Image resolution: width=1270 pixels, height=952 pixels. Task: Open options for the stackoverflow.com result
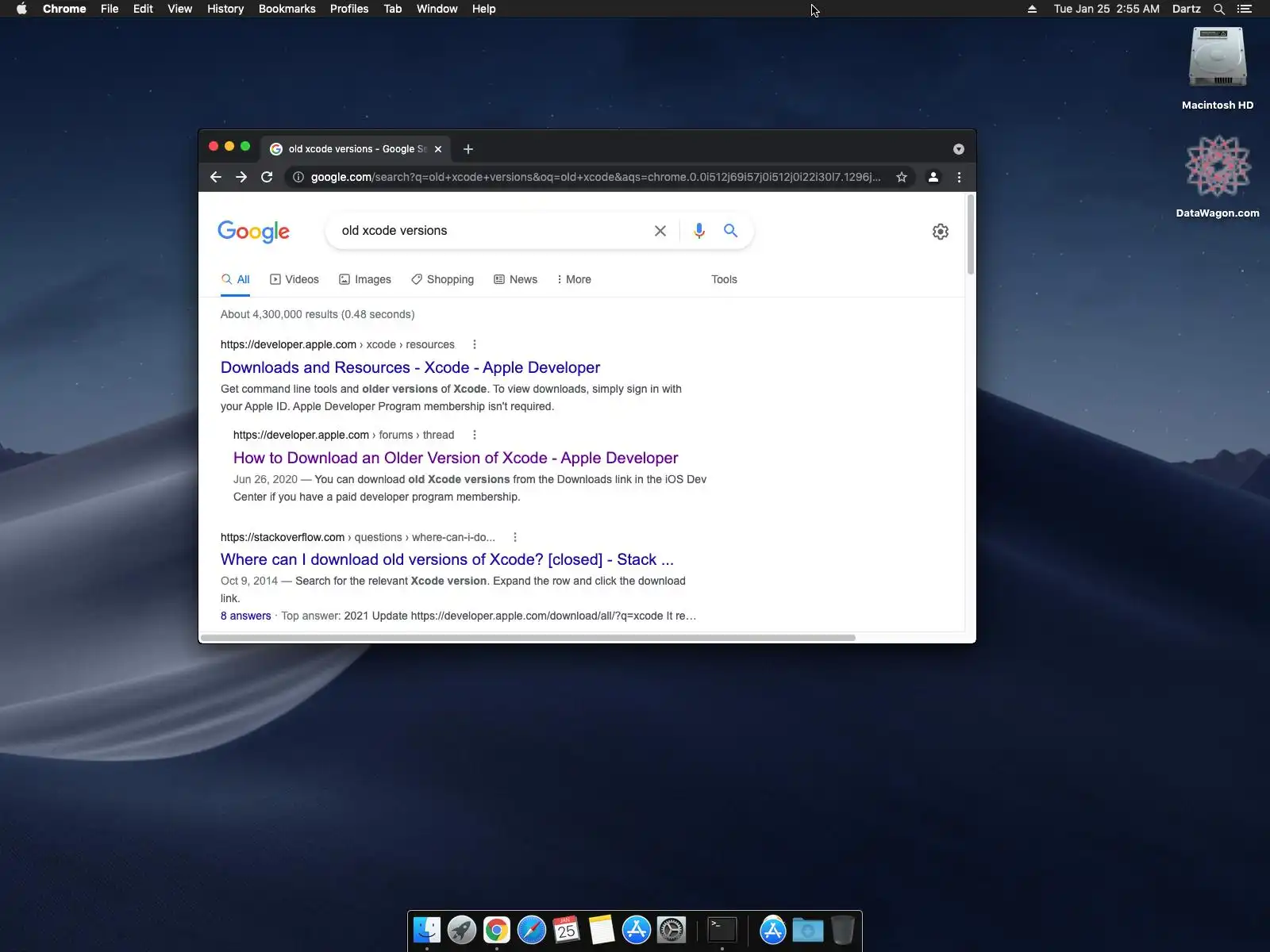[x=515, y=537]
